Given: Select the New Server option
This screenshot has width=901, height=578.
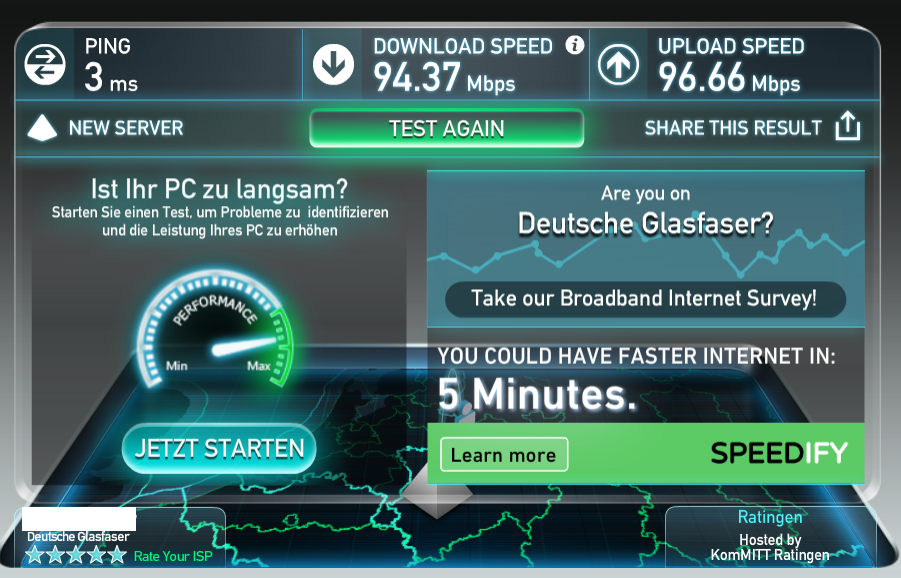Looking at the screenshot, I should point(126,128).
